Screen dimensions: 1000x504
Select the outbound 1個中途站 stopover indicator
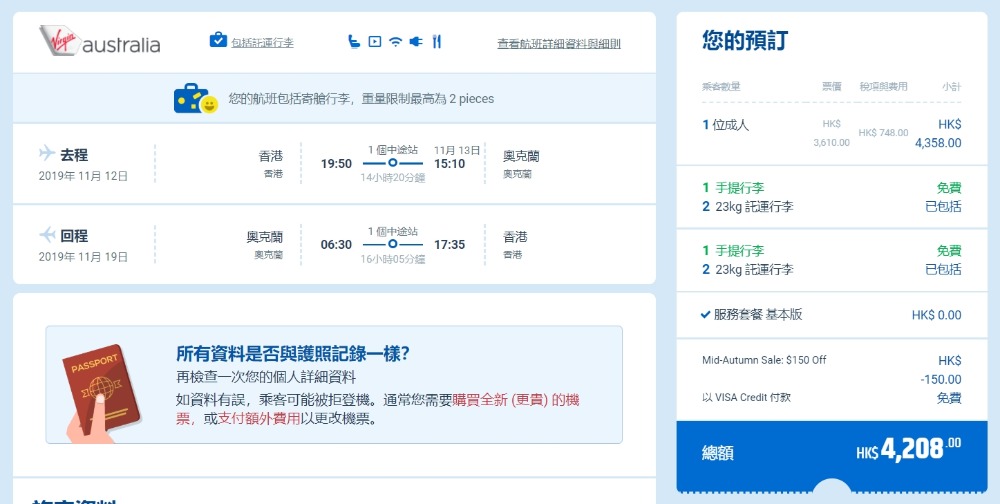tap(392, 162)
